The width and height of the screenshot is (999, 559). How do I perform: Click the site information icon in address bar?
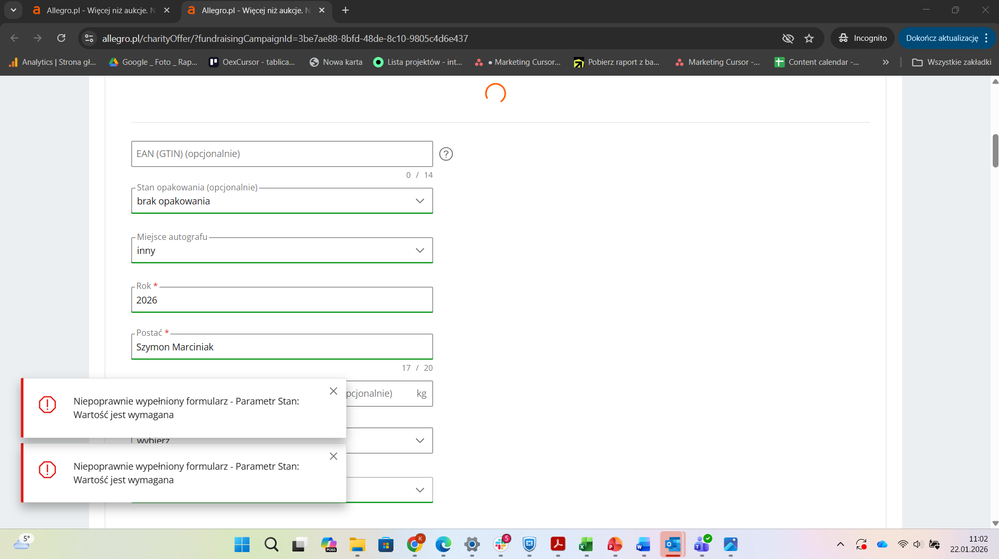[89, 38]
